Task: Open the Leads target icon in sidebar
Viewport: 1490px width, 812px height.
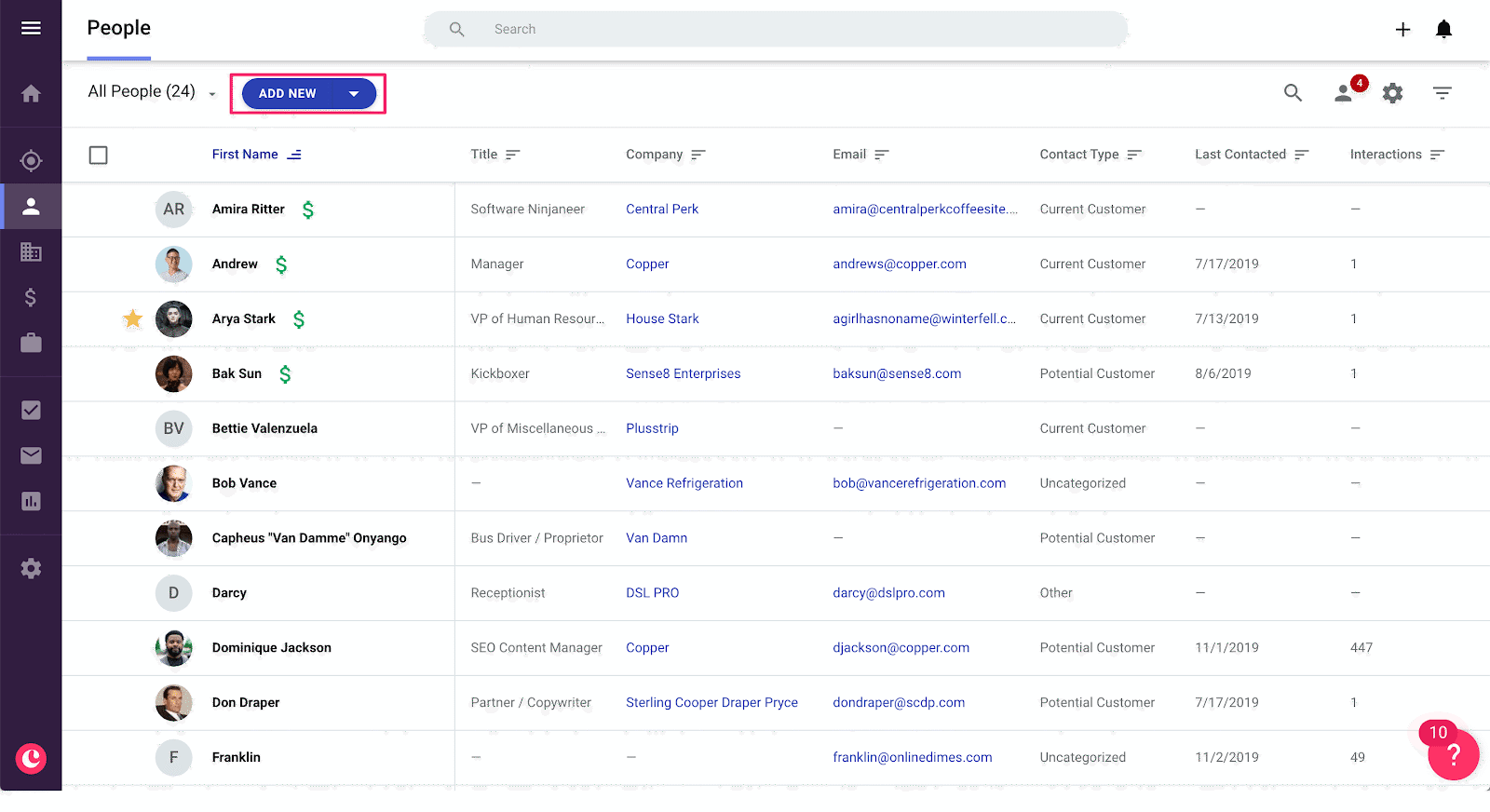Action: click(31, 161)
